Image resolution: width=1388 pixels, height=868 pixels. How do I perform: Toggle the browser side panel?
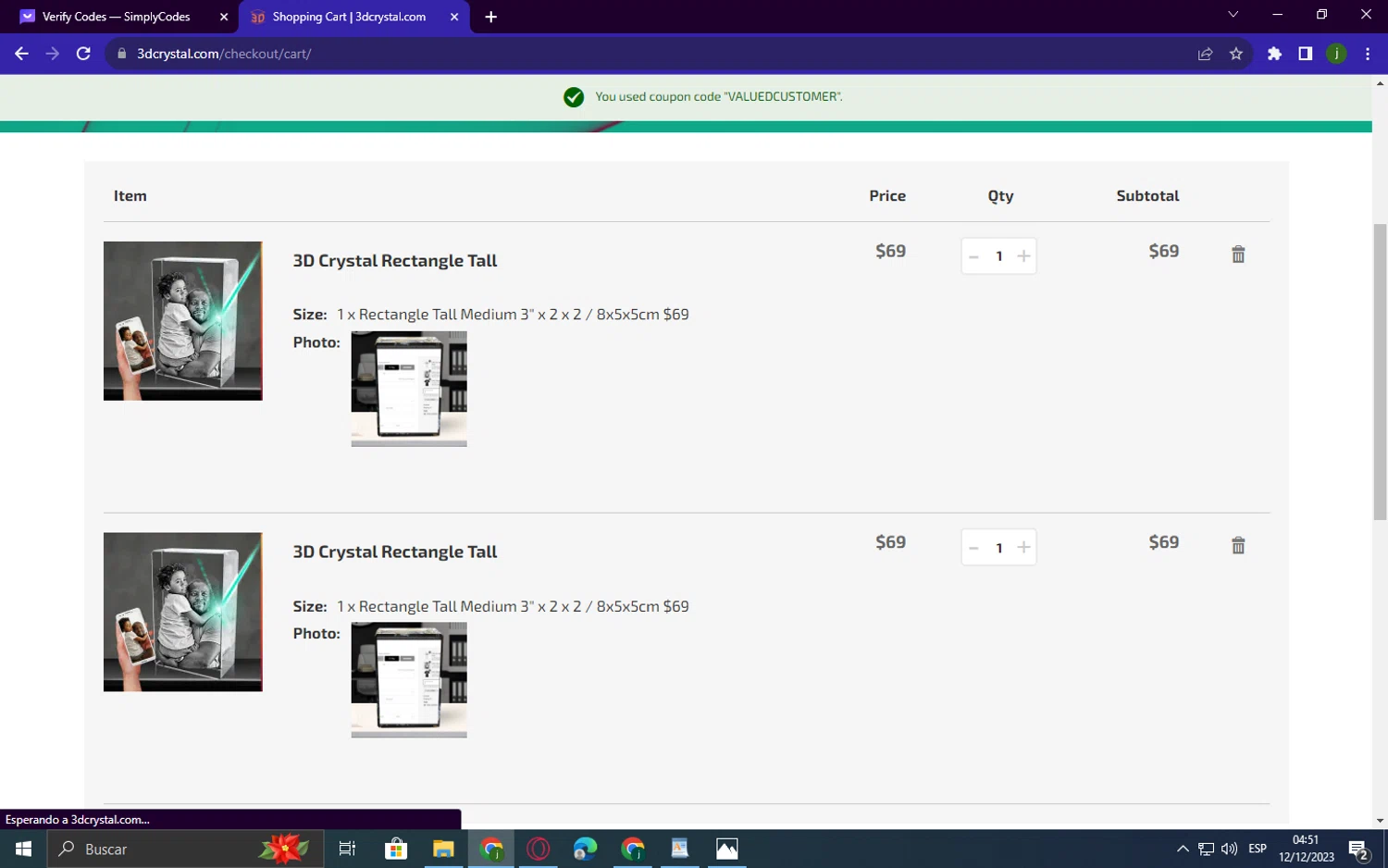(1305, 54)
